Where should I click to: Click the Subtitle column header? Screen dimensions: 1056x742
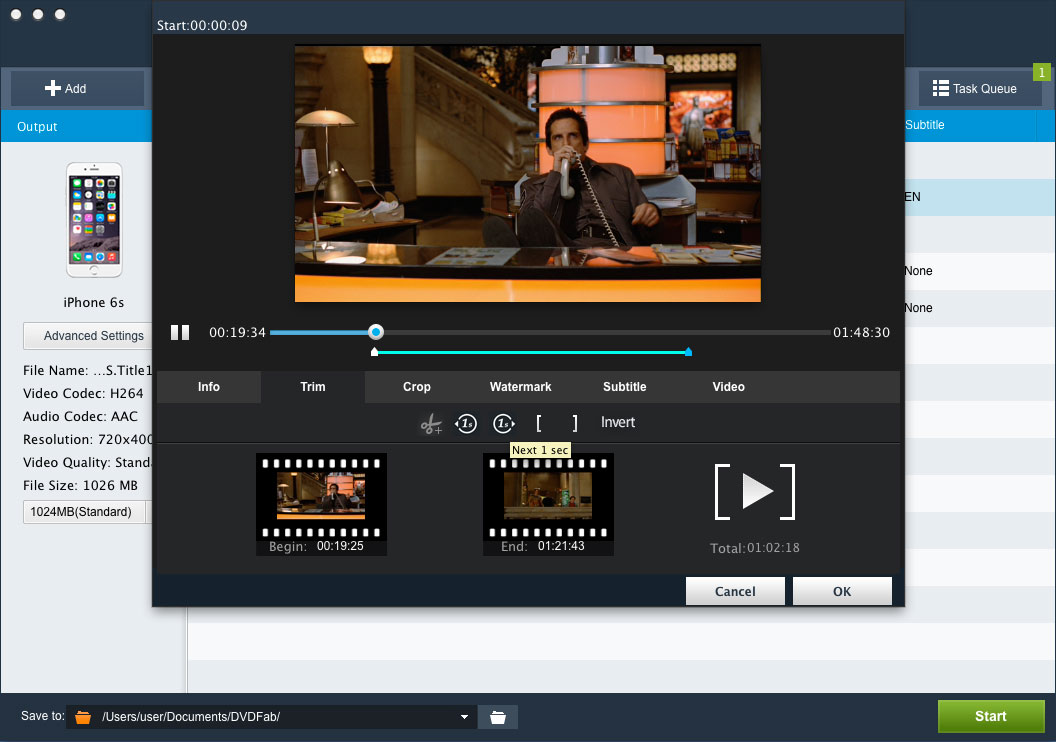click(x=925, y=125)
